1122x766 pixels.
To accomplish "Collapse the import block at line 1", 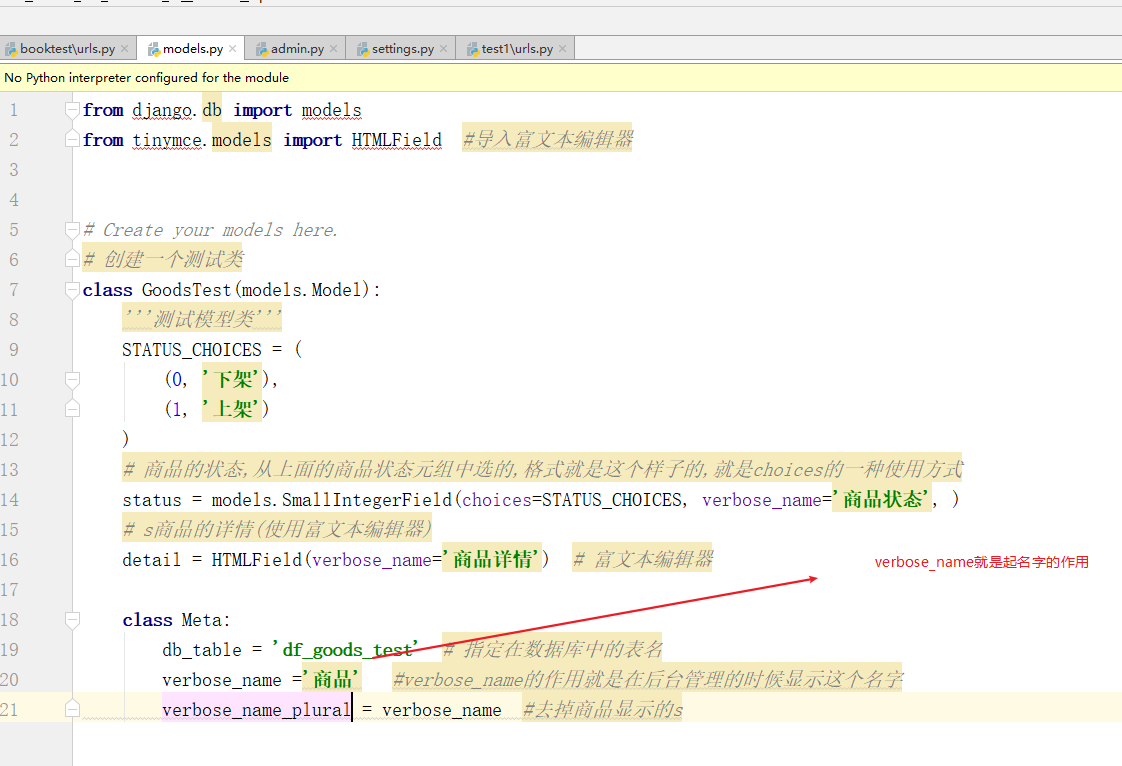I will [72, 110].
